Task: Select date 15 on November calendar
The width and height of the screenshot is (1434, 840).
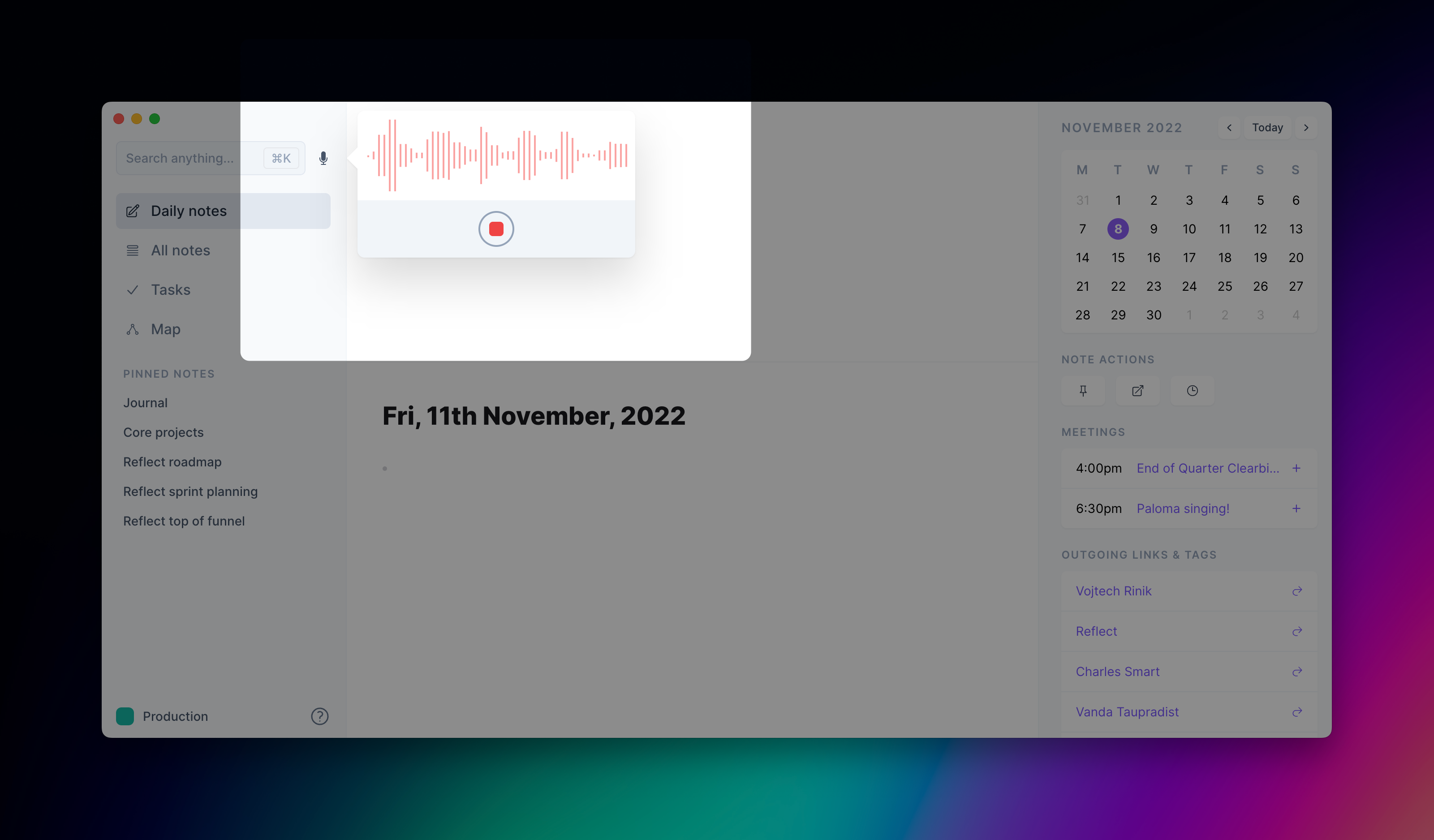Action: 1117,257
